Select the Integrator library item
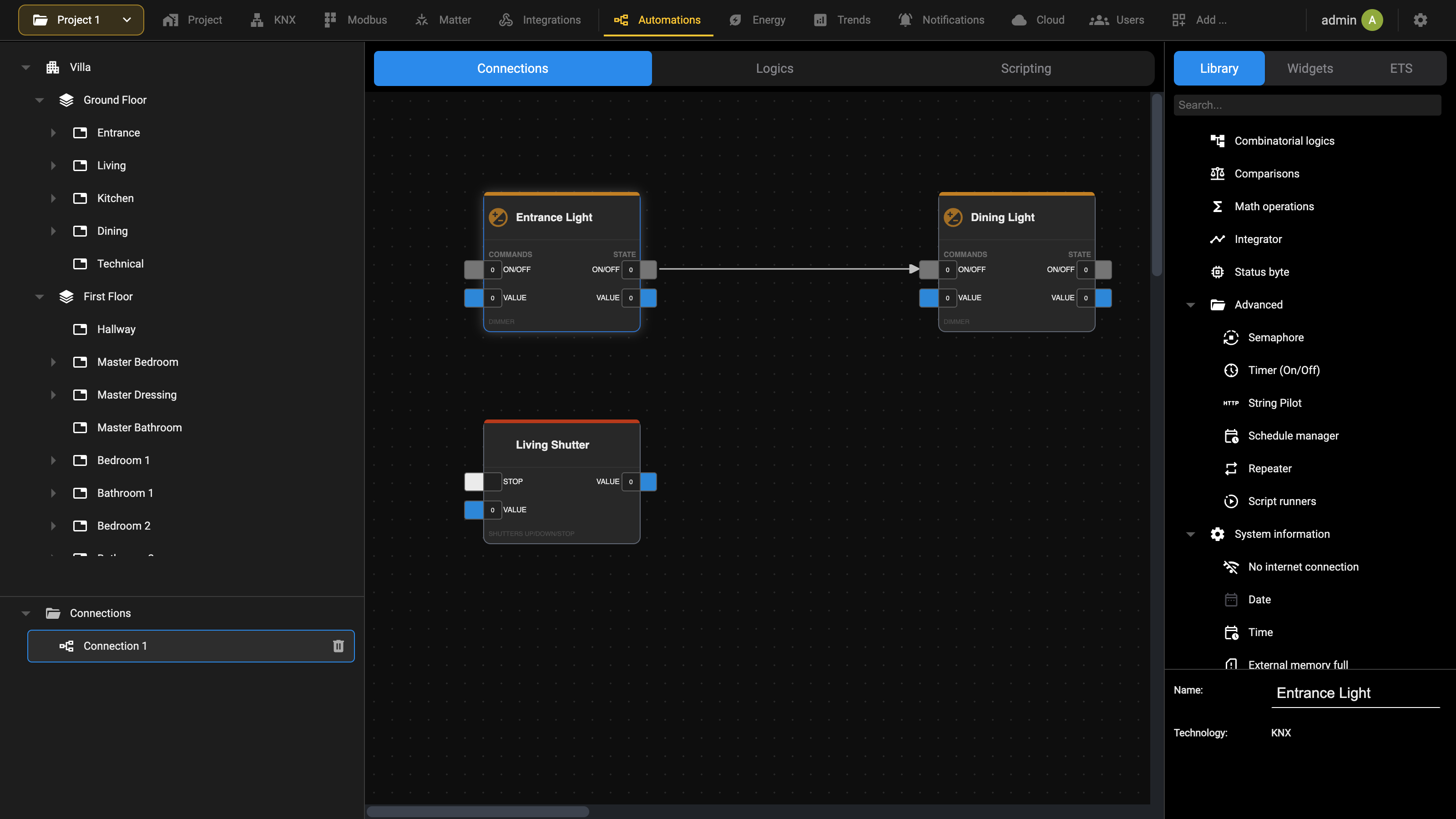This screenshot has width=1456, height=819. [x=1258, y=239]
